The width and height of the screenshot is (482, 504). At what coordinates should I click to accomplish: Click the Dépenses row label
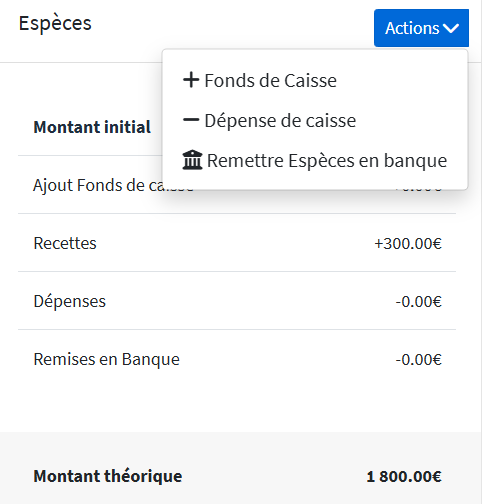click(70, 301)
